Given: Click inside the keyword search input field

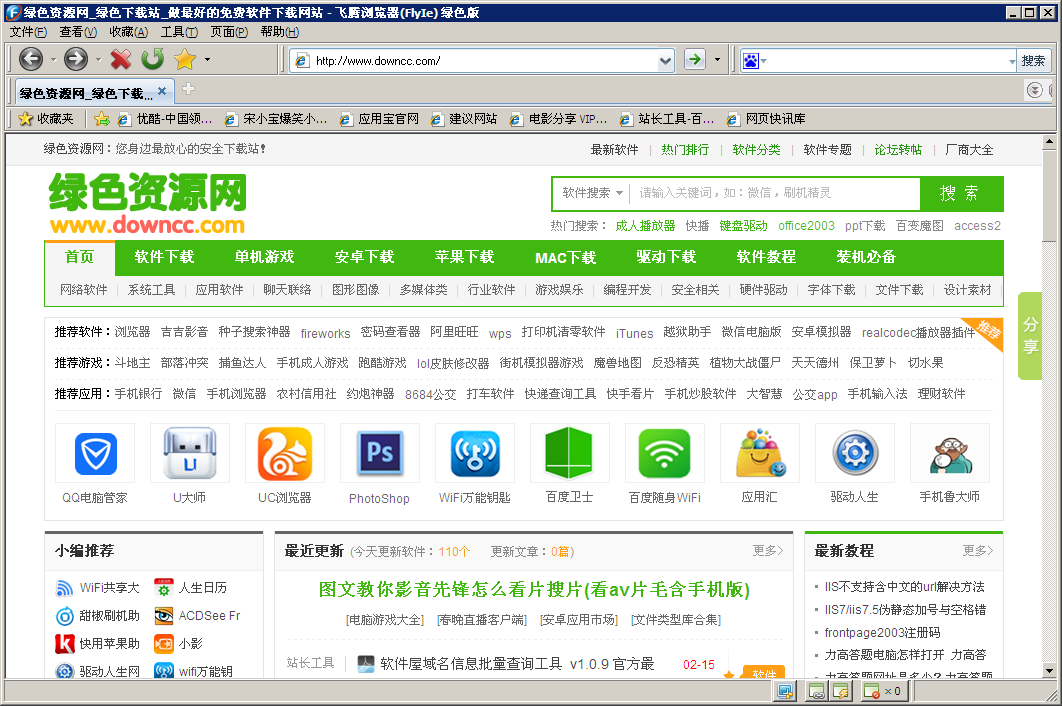Looking at the screenshot, I should [775, 193].
